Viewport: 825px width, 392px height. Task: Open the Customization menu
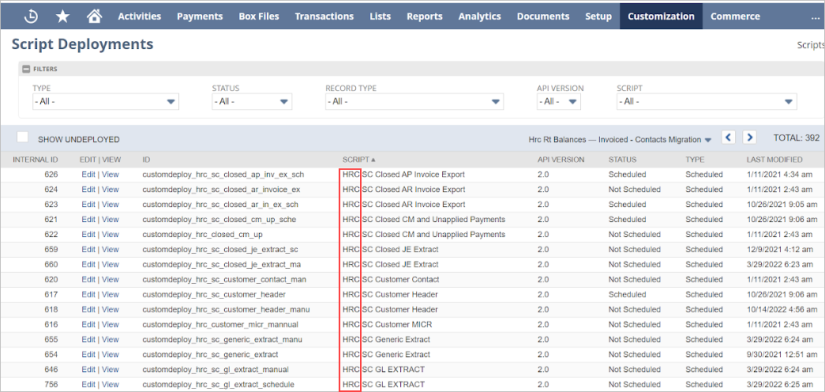pyautogui.click(x=661, y=16)
